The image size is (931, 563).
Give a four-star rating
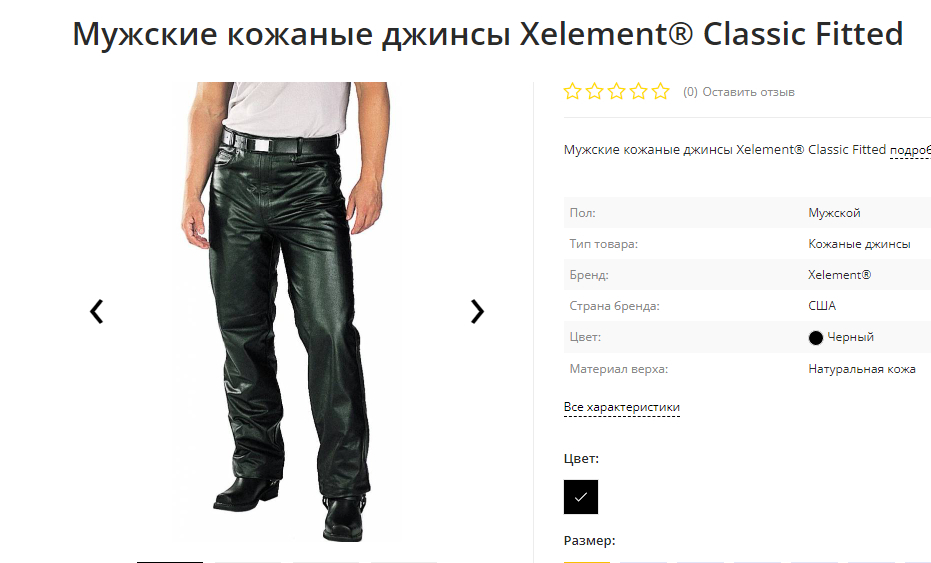(638, 91)
